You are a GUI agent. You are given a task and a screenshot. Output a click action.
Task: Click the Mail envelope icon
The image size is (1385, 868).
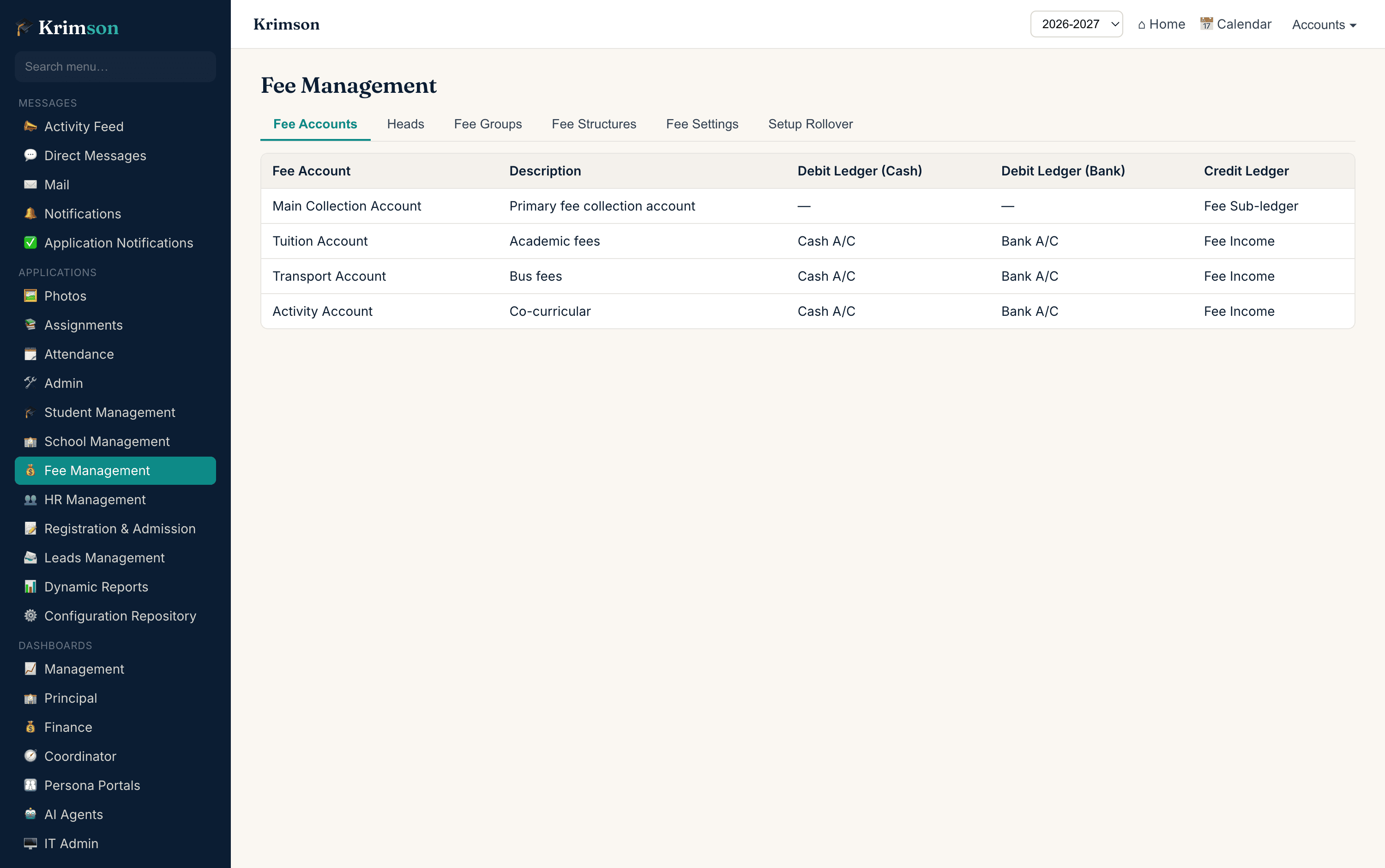[30, 185]
